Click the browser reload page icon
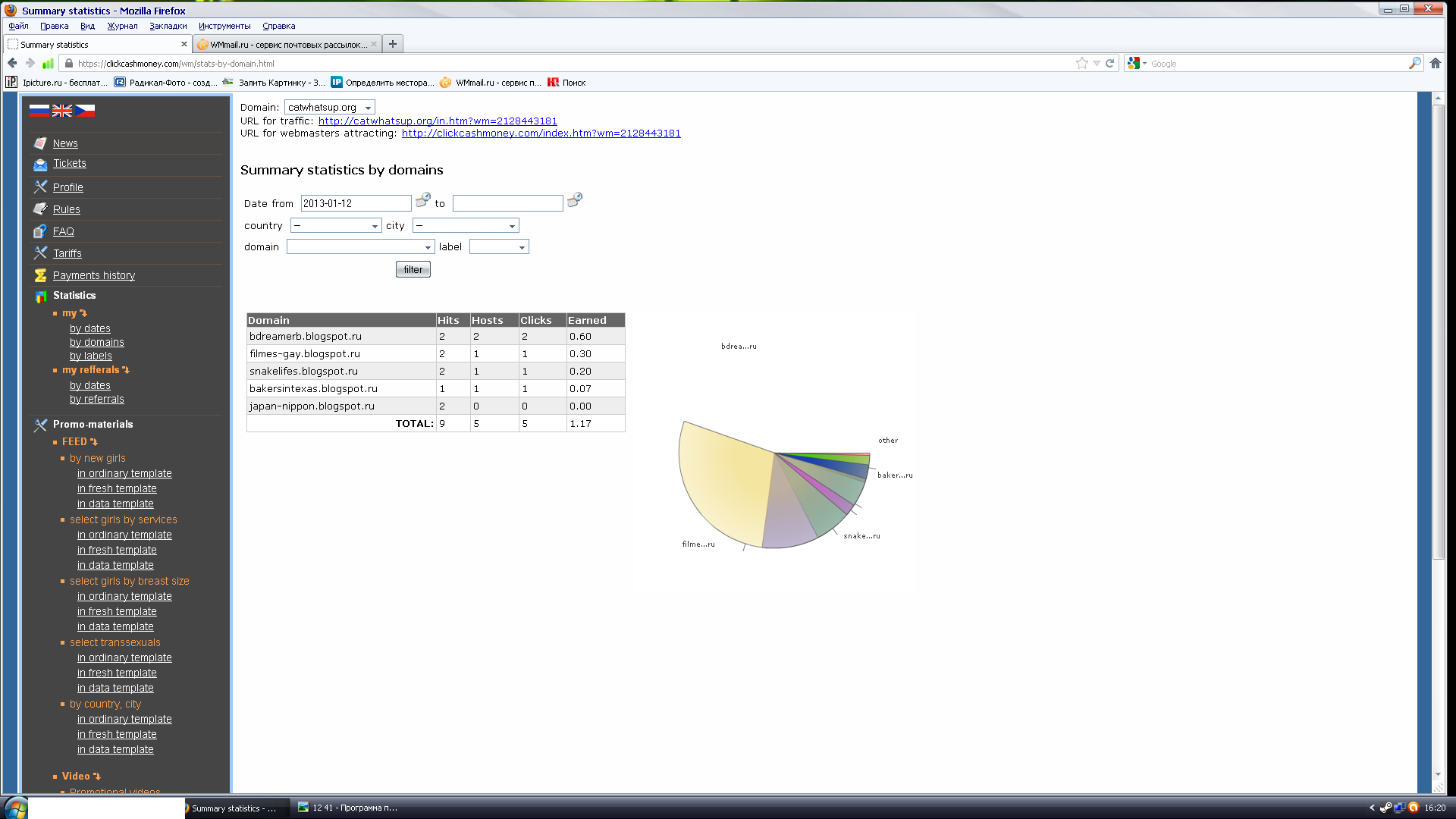This screenshot has width=1456, height=819. [1109, 64]
